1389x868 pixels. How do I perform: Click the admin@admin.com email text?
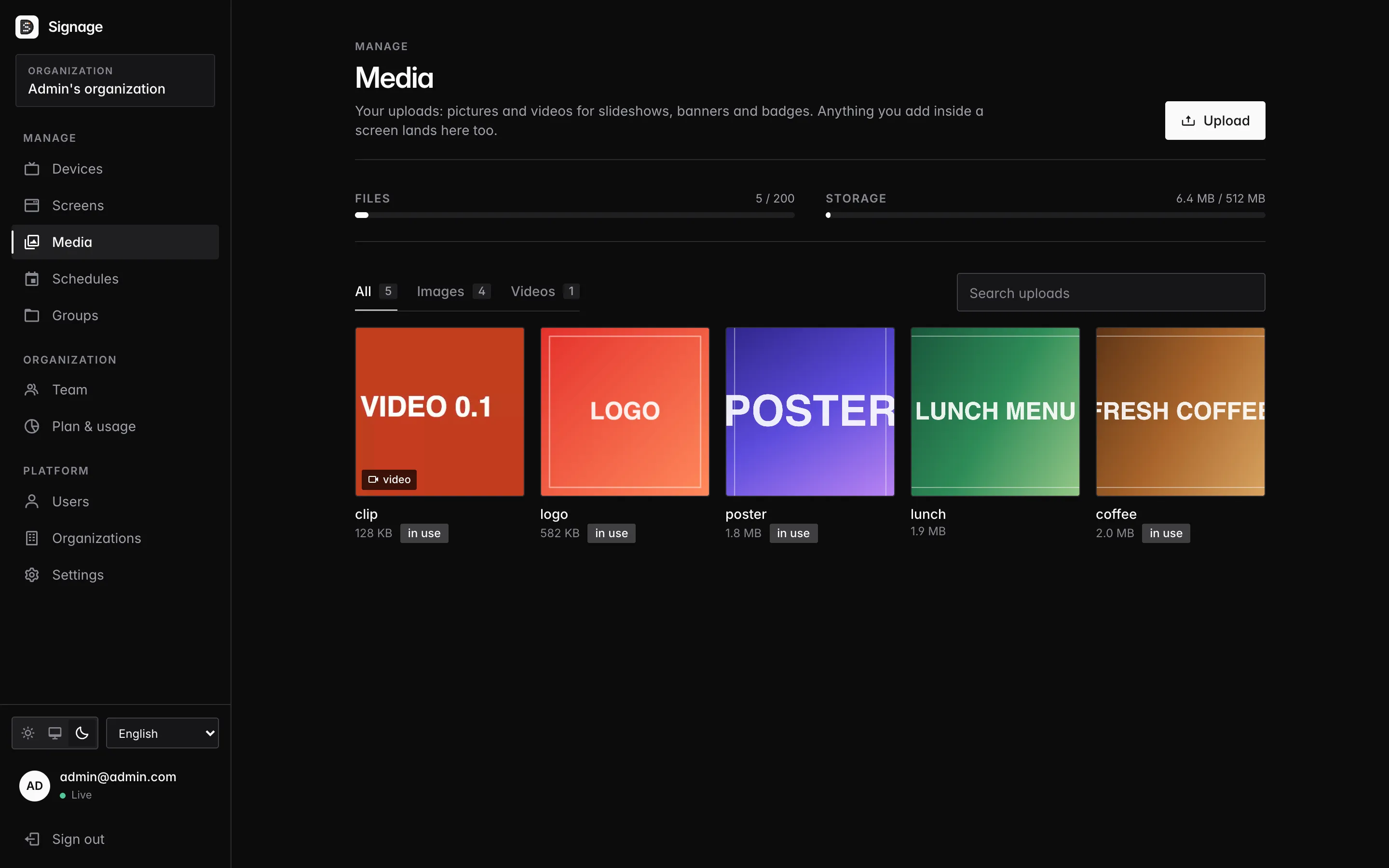coord(118,777)
